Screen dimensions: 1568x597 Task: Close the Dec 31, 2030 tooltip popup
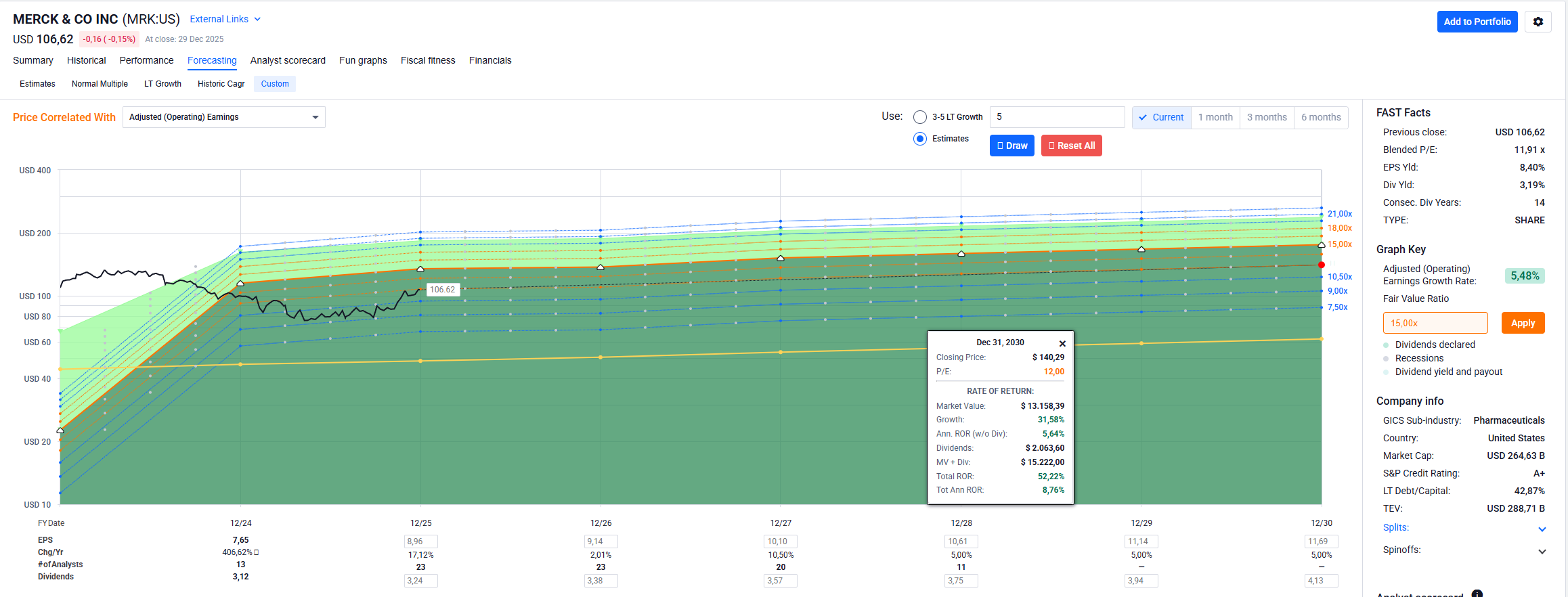pyautogui.click(x=1062, y=343)
